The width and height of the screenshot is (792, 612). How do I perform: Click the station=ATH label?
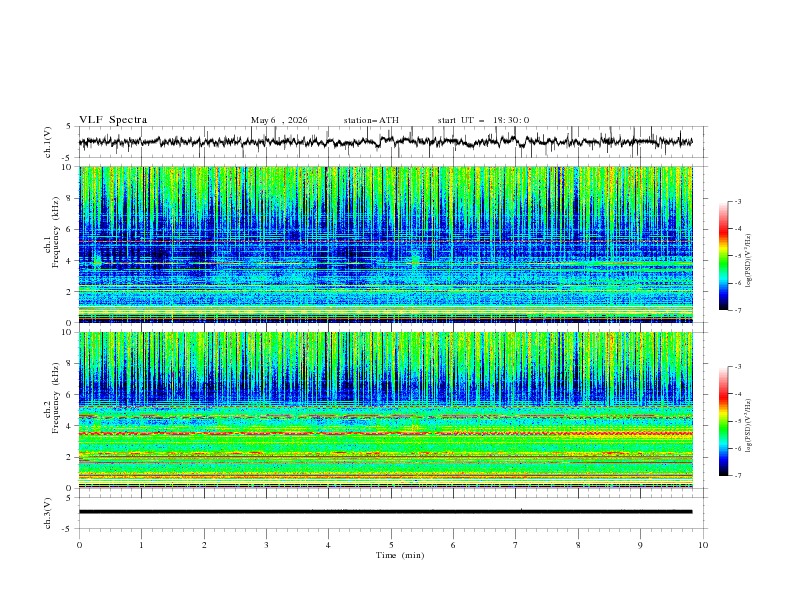371,120
